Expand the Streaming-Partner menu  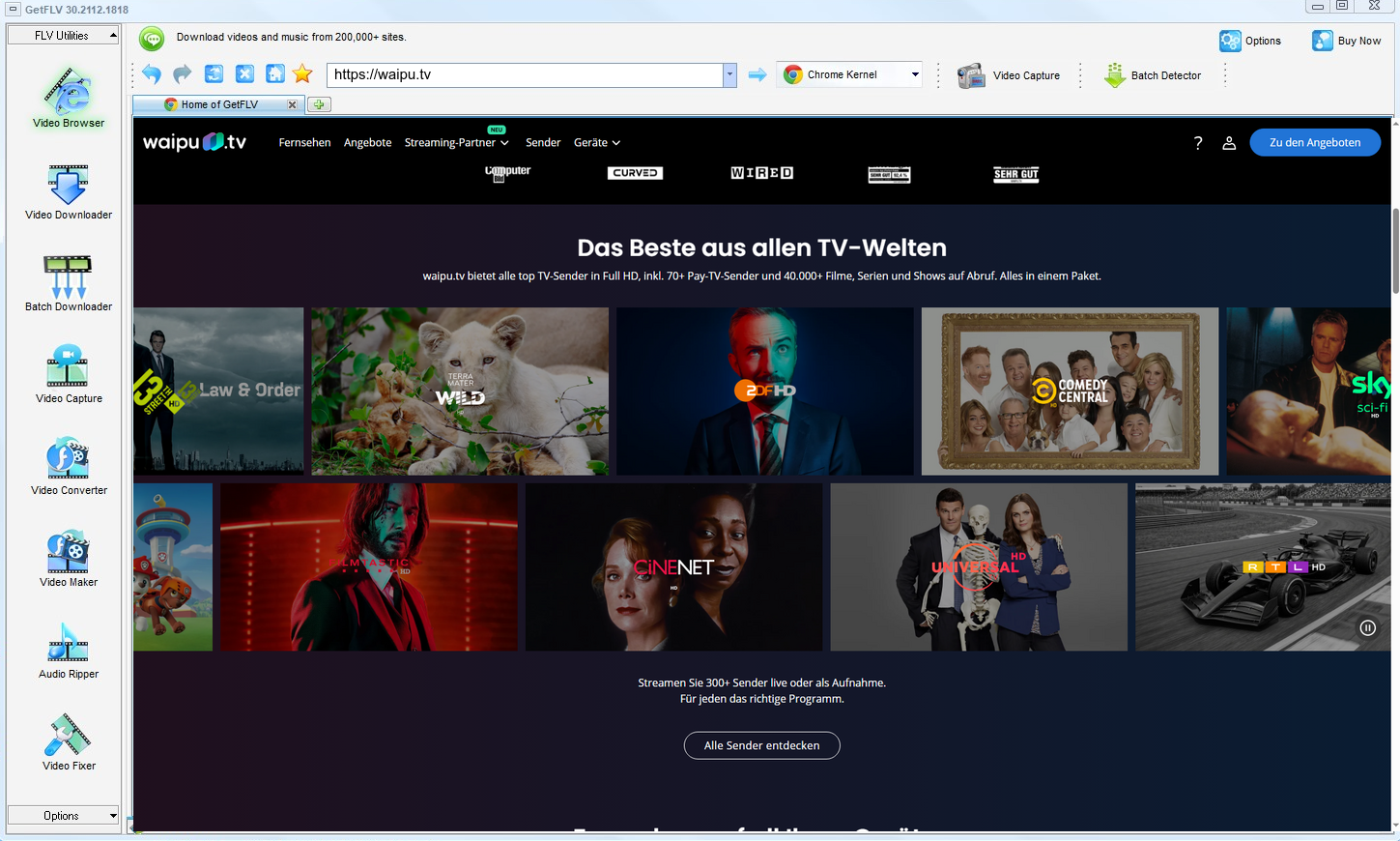coord(456,142)
